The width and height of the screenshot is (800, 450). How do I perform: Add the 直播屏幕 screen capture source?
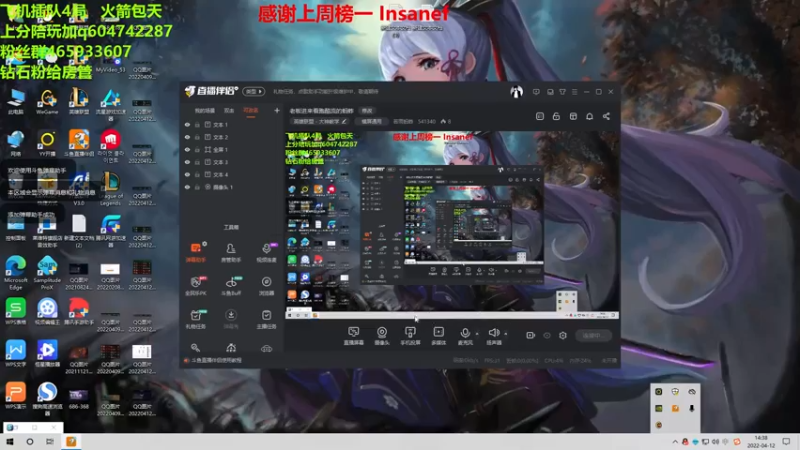point(354,336)
